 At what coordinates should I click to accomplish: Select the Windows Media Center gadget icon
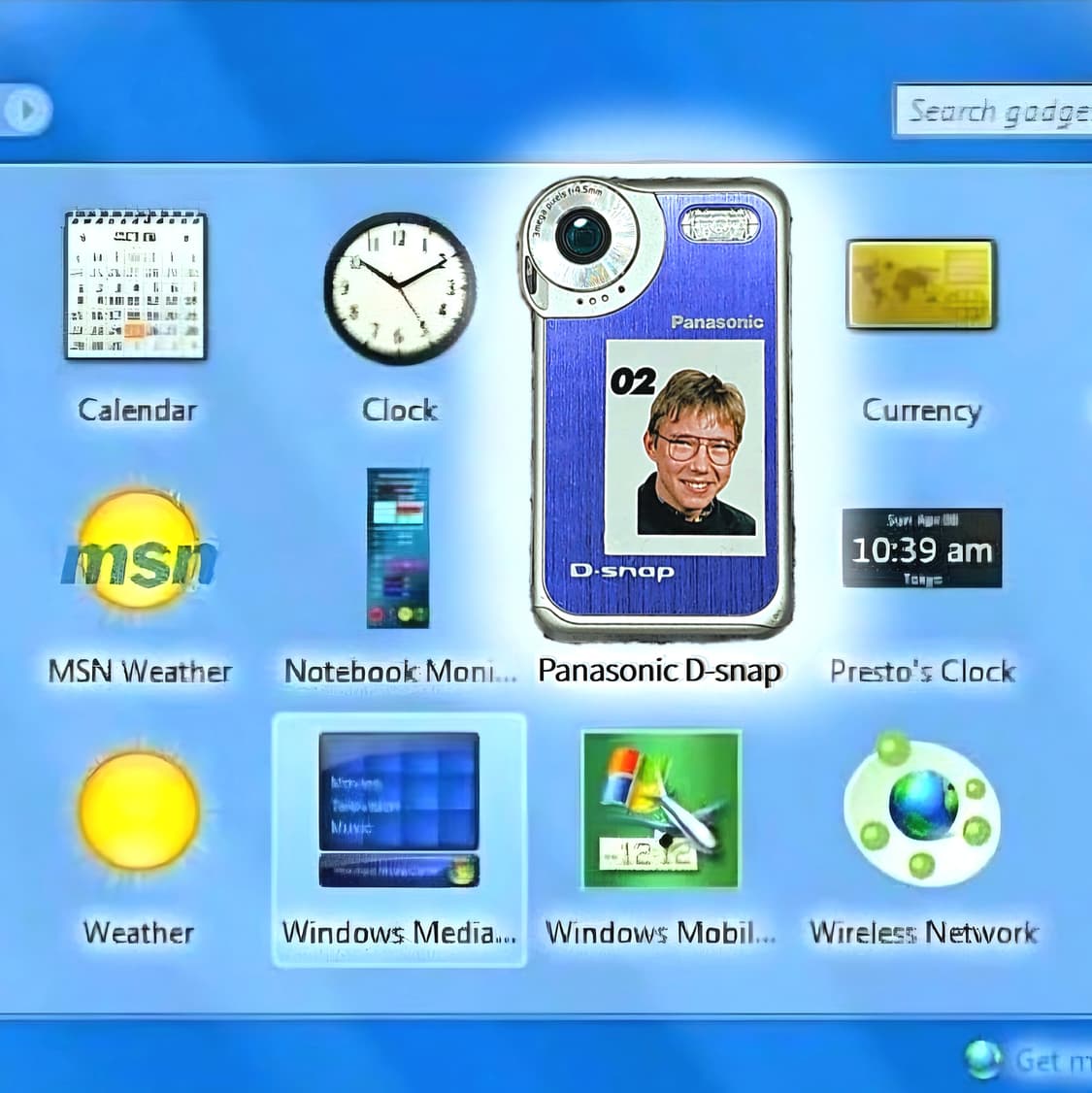click(x=399, y=810)
